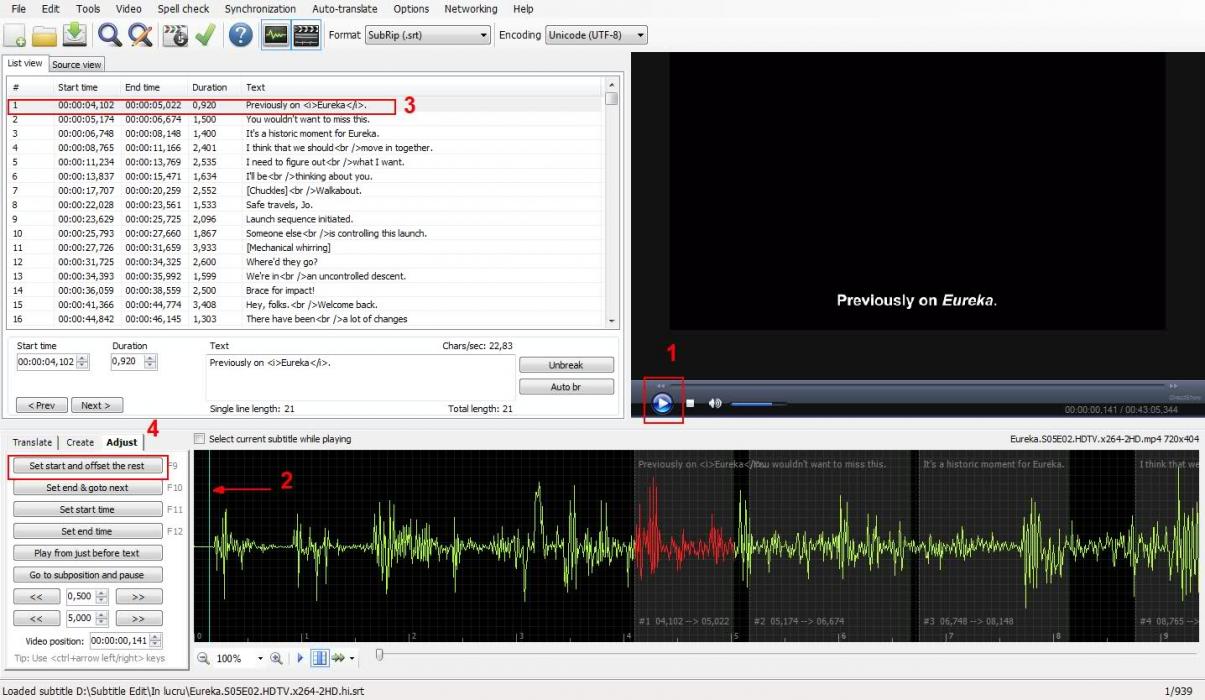Click Set start and offset the rest
Image resolution: width=1205 pixels, height=700 pixels.
point(87,466)
